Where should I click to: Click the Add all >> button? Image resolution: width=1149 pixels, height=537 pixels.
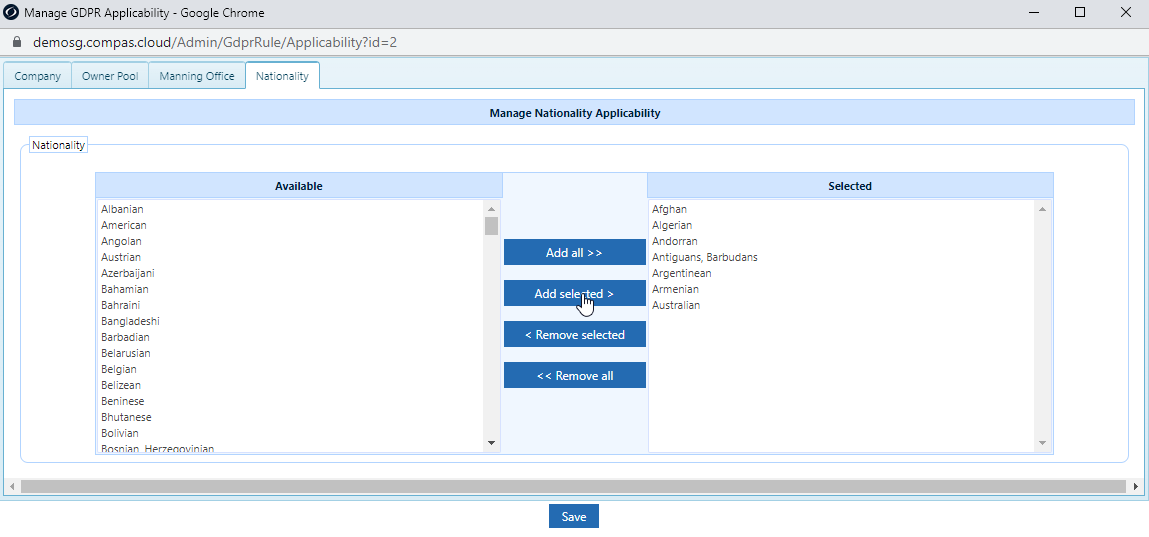point(574,253)
